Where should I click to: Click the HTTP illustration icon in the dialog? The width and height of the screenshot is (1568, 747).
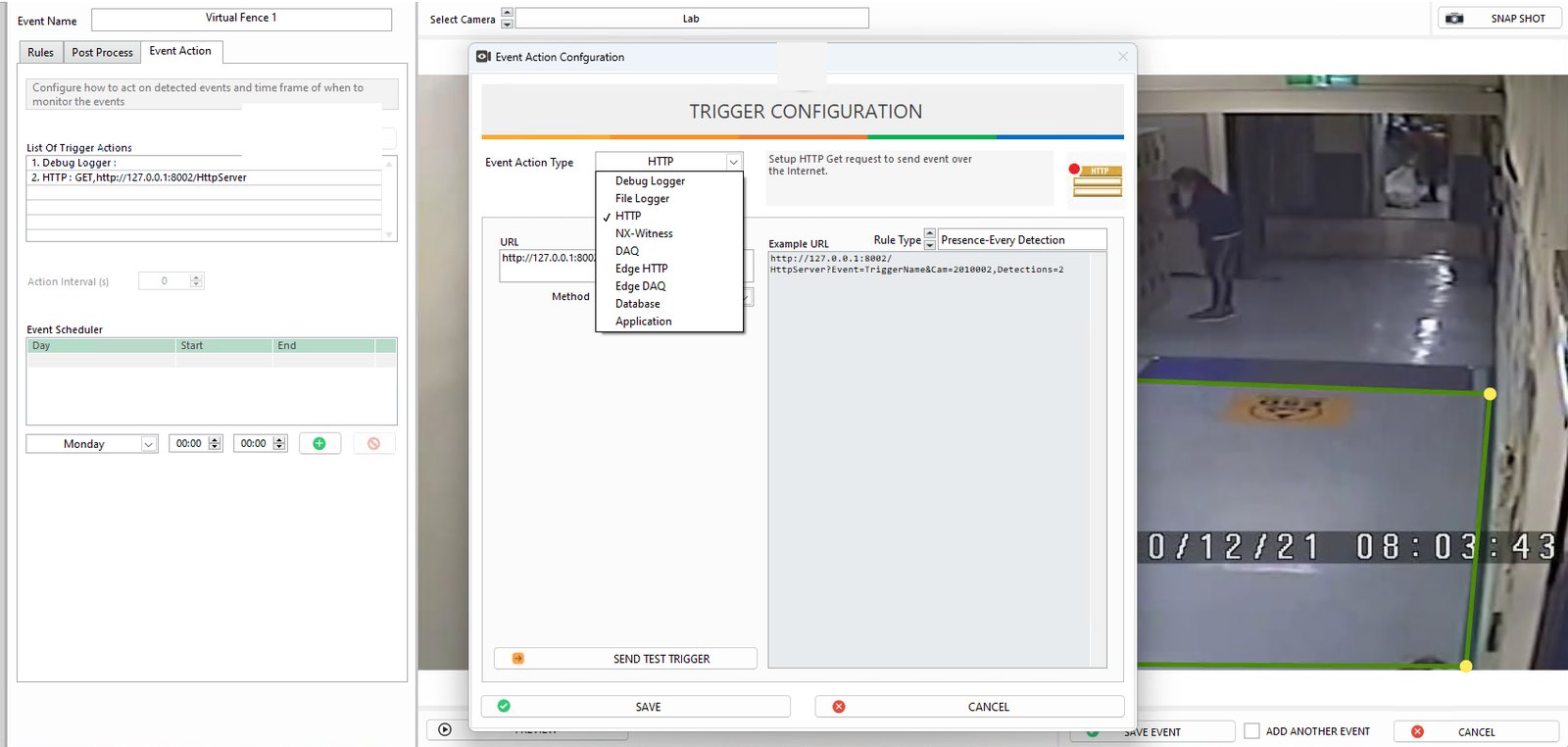pos(1096,181)
